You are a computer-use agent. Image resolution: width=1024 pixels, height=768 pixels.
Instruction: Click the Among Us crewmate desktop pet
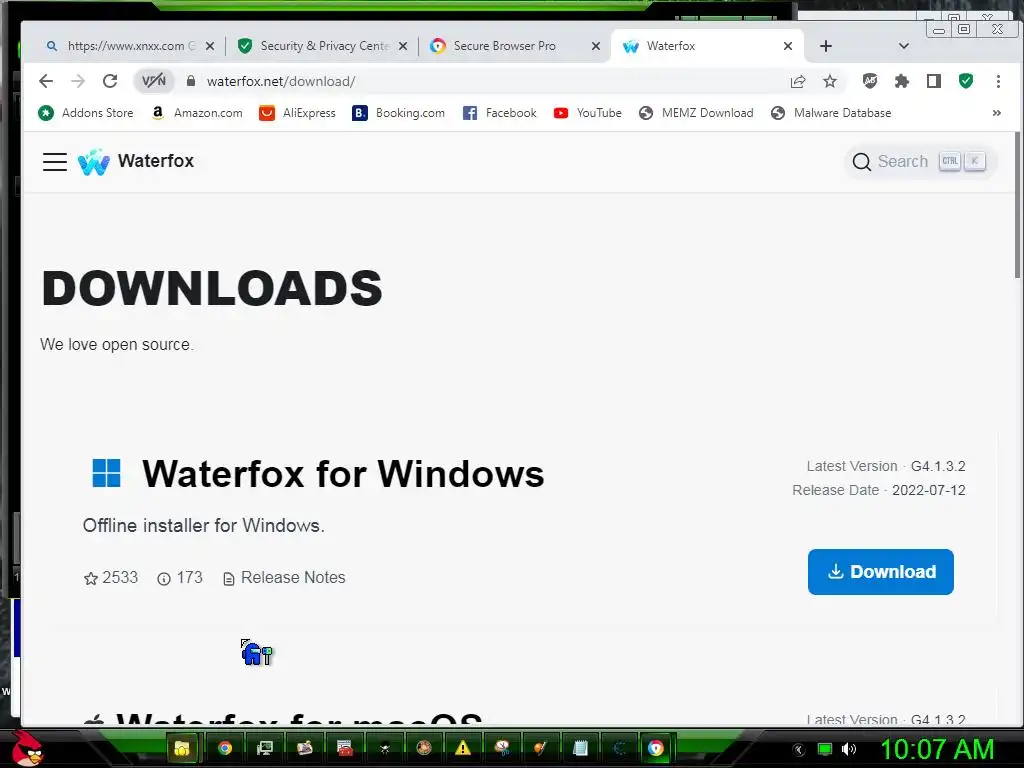pos(256,652)
